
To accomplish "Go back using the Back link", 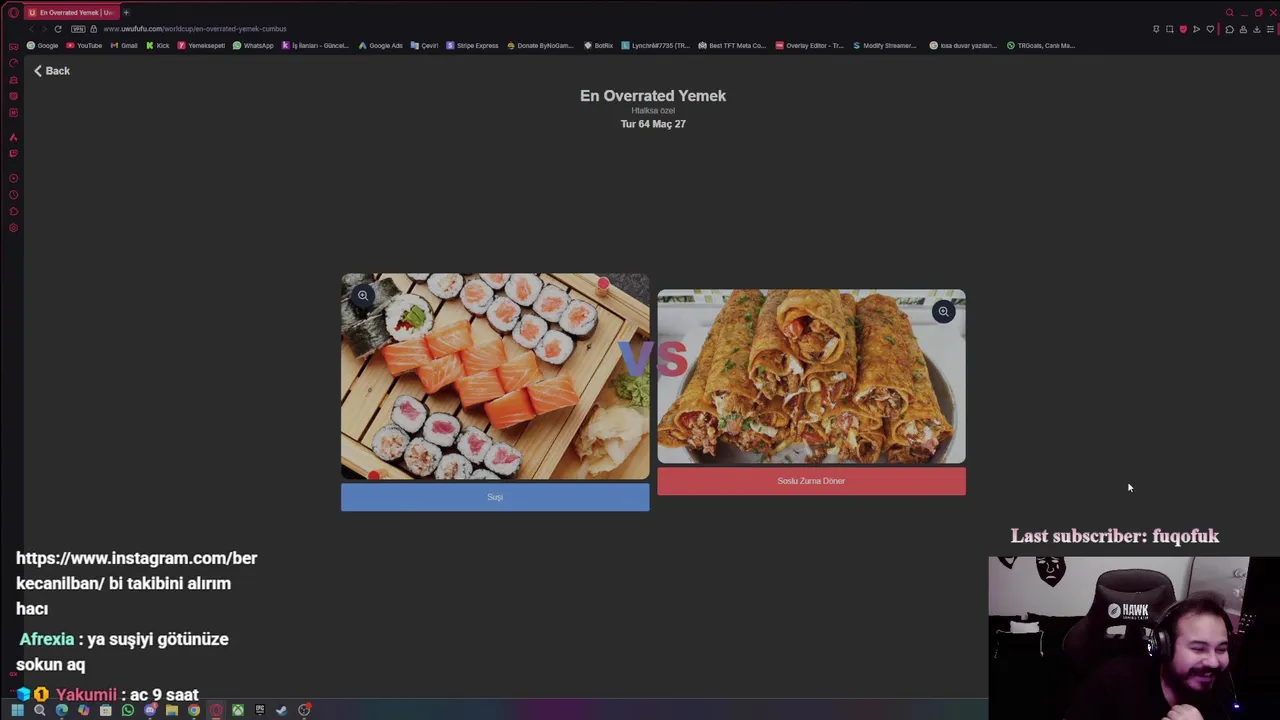I will (51, 71).
